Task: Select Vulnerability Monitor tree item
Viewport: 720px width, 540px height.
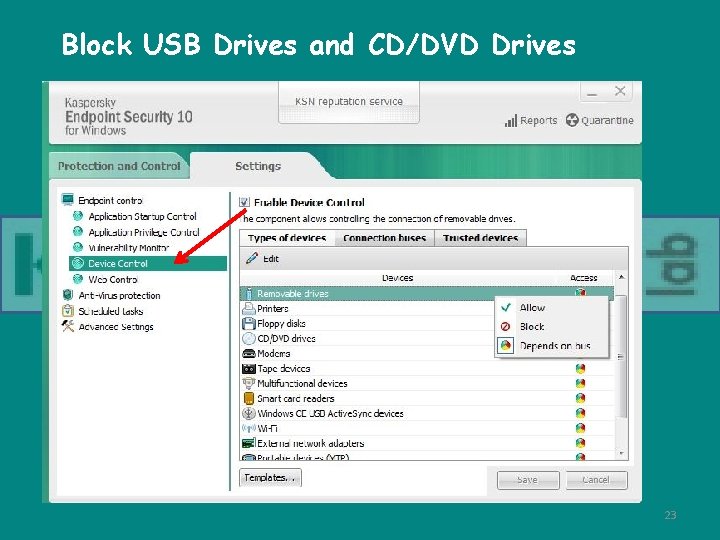Action: [x=129, y=248]
